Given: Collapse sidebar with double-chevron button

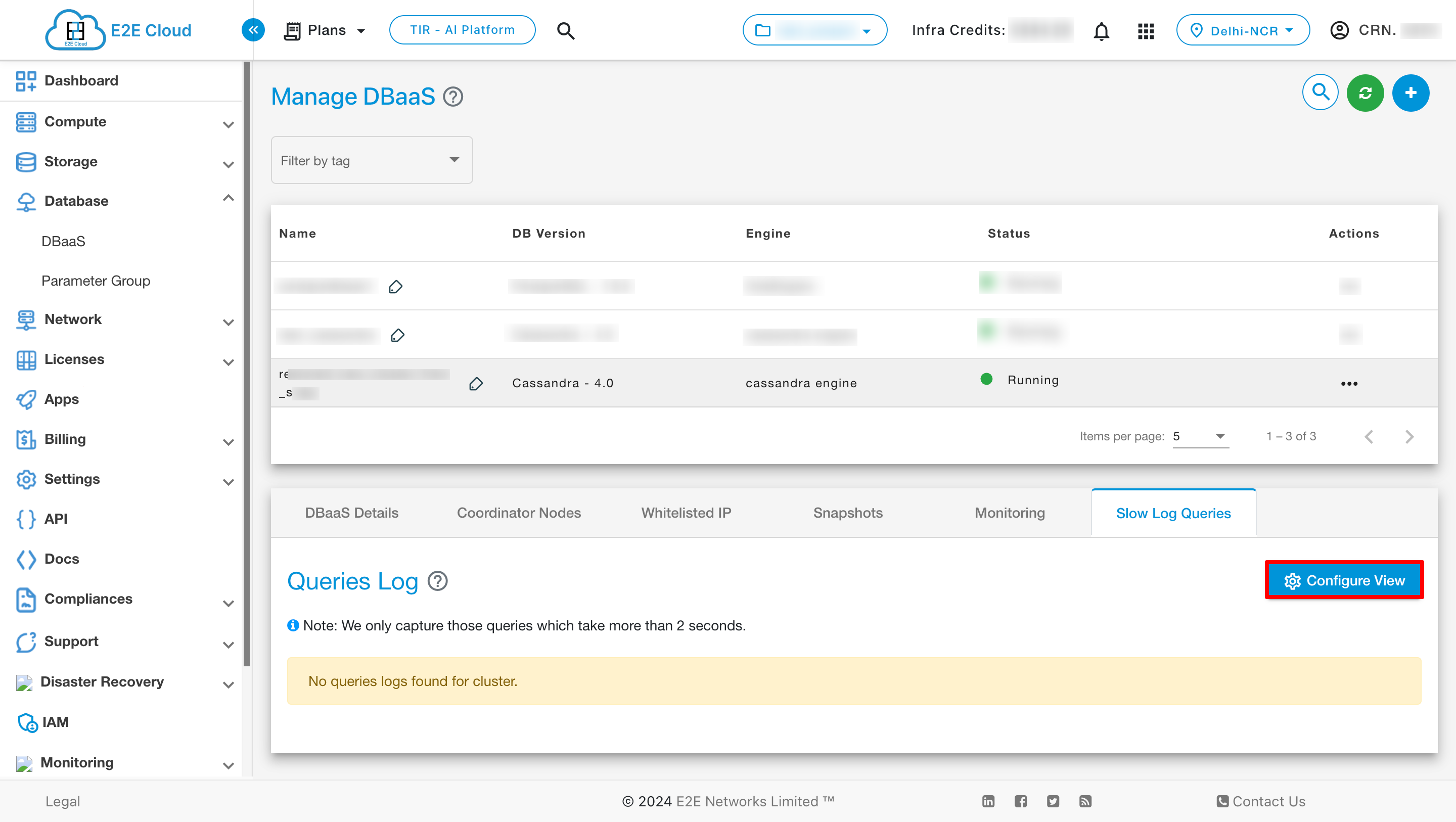Looking at the screenshot, I should click(253, 30).
